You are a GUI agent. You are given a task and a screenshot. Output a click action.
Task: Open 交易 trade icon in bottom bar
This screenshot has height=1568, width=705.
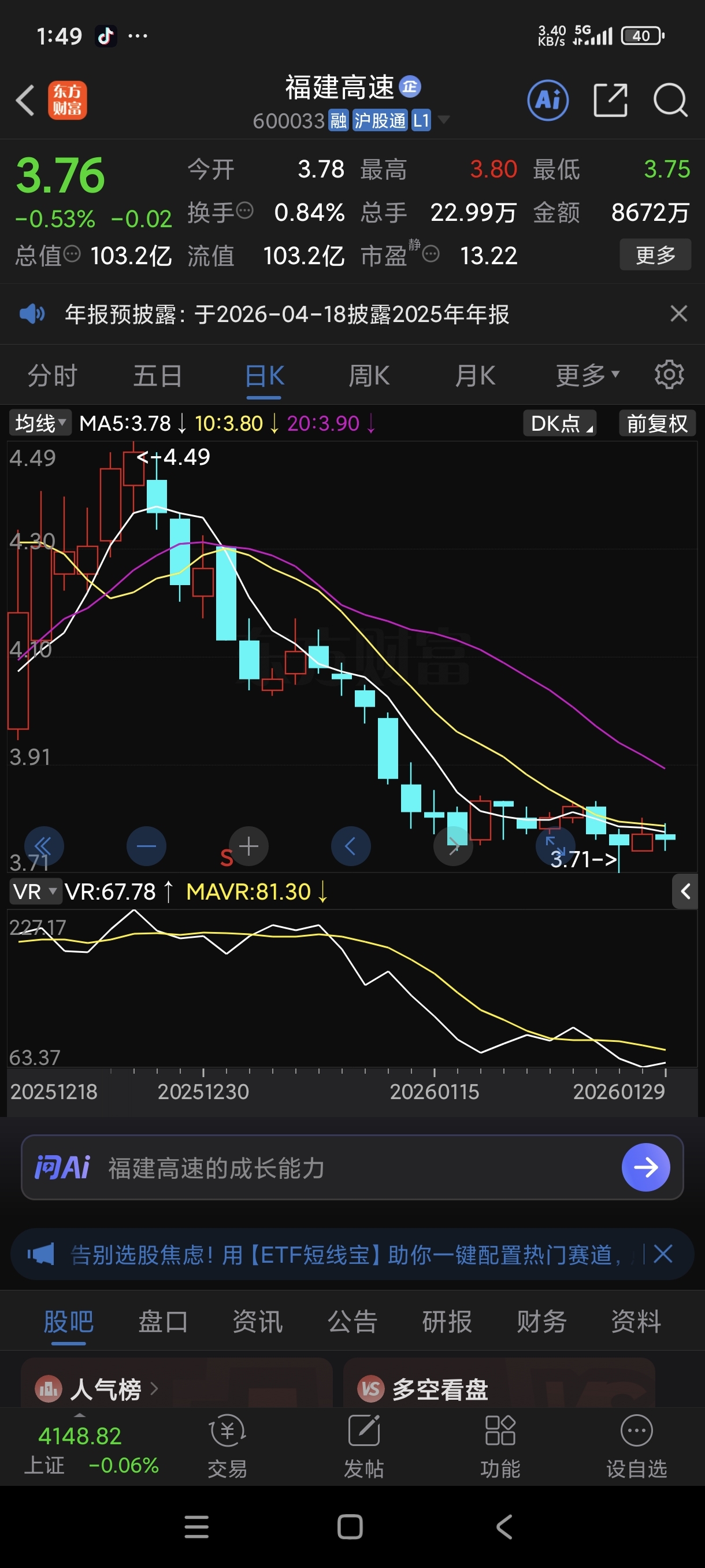click(x=228, y=1446)
